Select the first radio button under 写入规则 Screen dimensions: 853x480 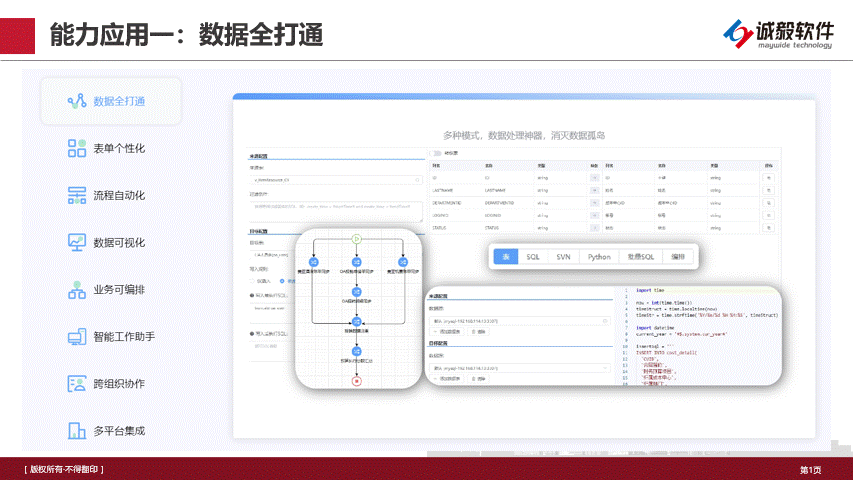[252, 280]
